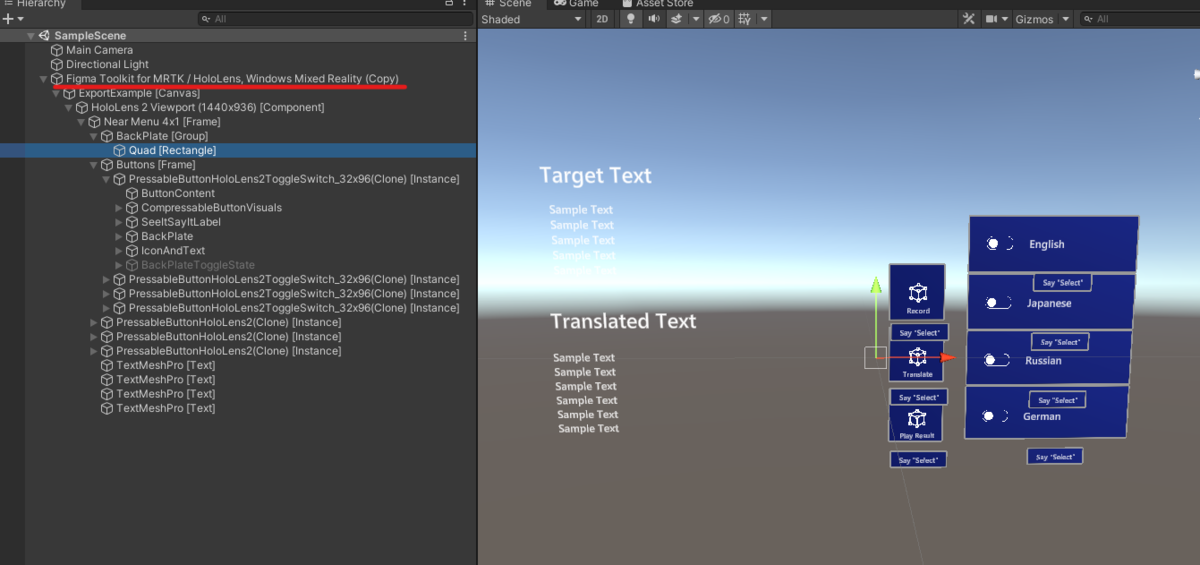Image resolution: width=1200 pixels, height=565 pixels.
Task: Switch to the Game tab
Action: pos(577,4)
